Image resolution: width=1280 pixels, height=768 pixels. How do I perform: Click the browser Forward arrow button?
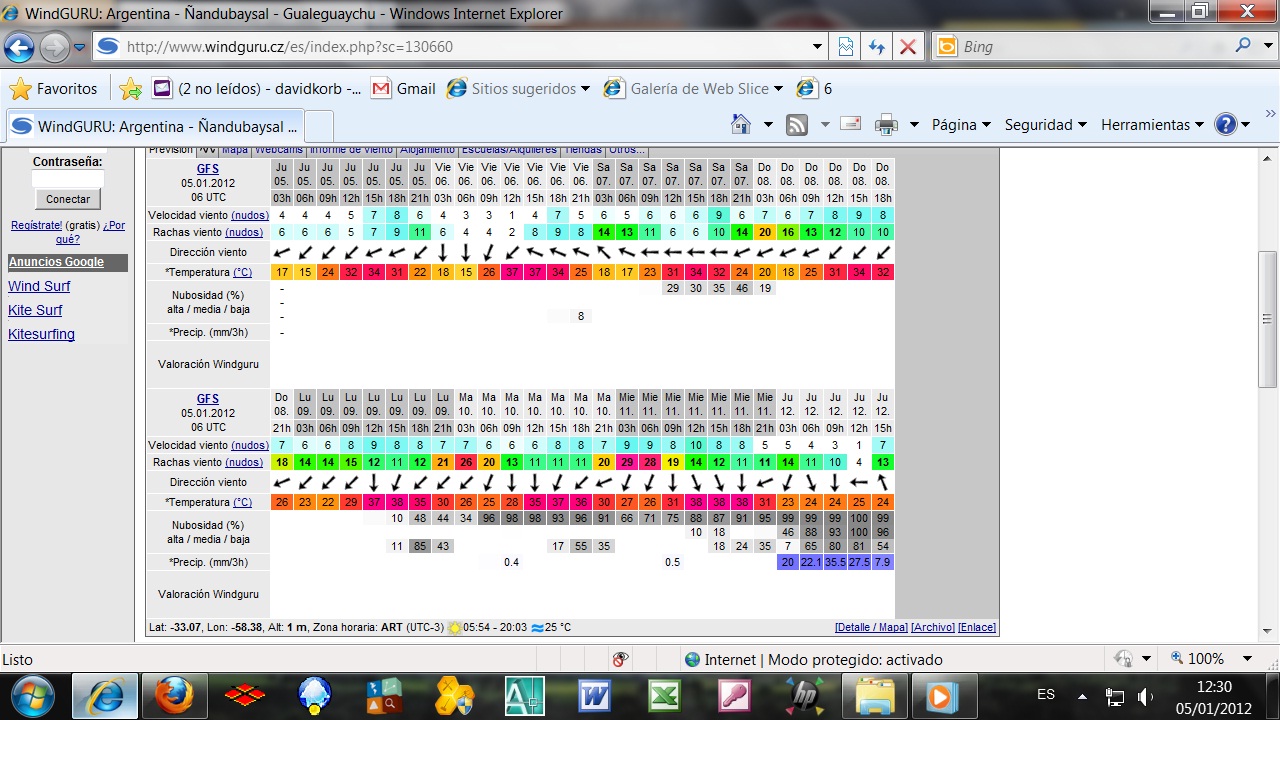tap(53, 47)
